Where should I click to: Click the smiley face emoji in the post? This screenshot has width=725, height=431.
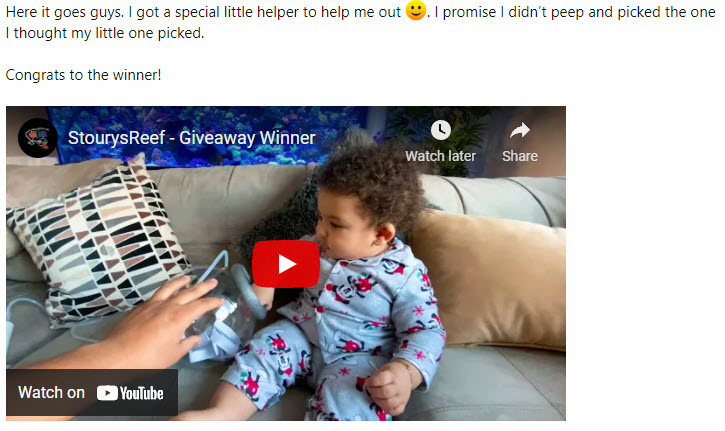(416, 10)
